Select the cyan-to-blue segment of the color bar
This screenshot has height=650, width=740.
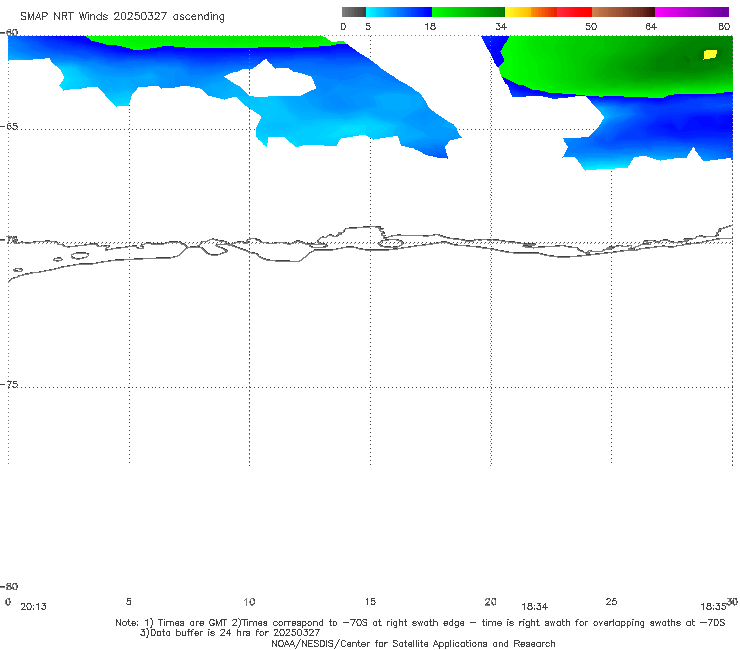pos(399,12)
